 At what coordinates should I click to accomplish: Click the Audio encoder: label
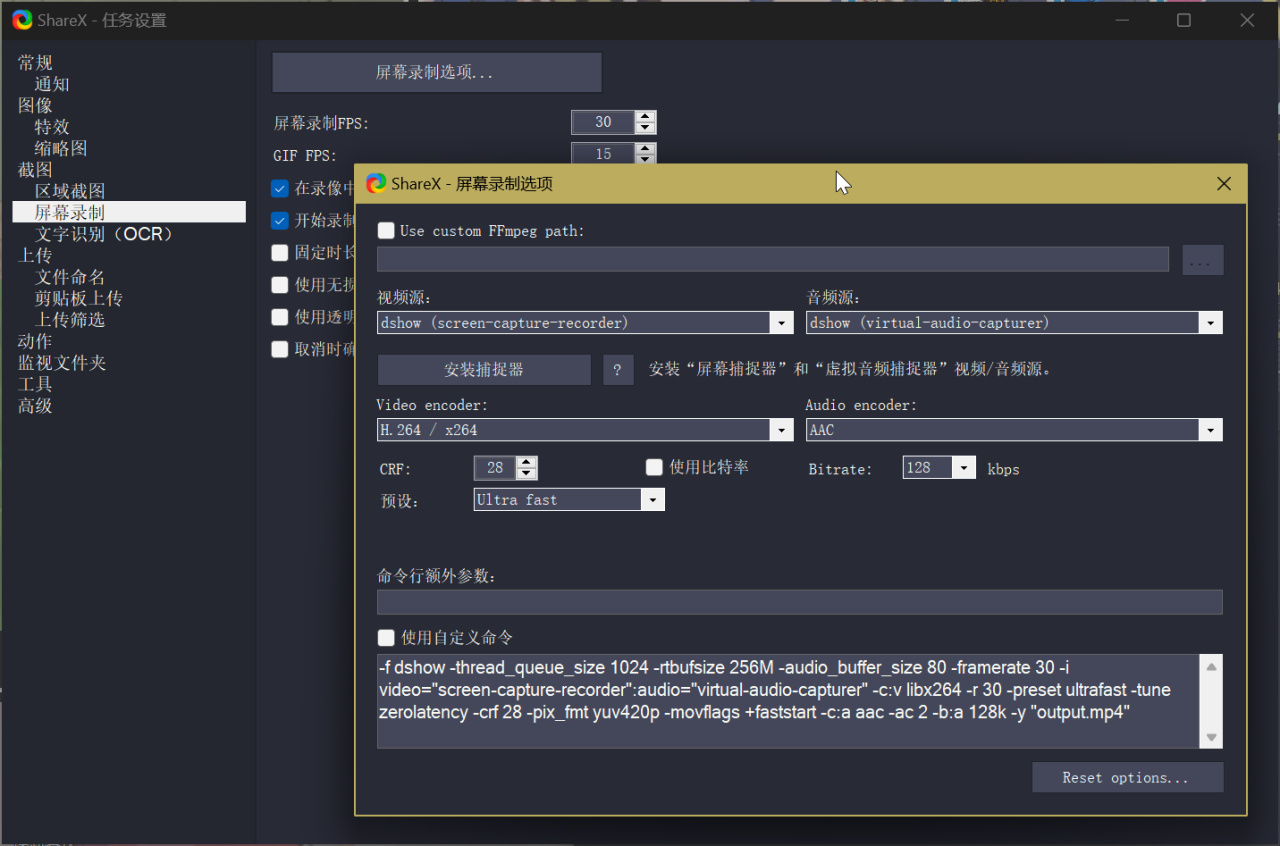coord(861,405)
